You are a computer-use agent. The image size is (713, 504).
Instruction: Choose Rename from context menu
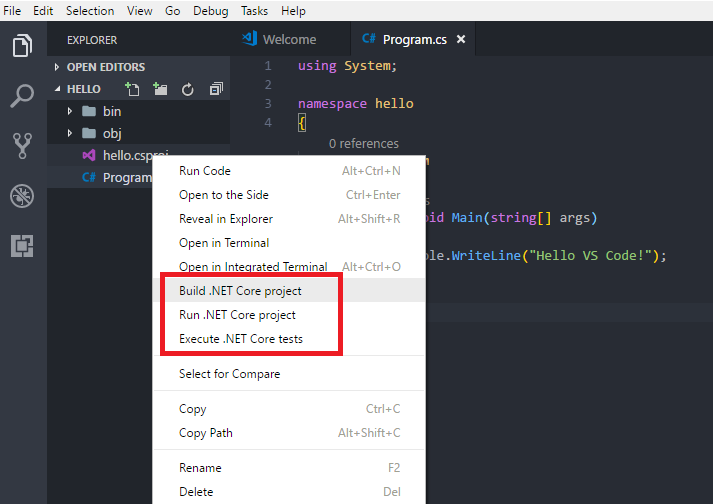[290, 468]
